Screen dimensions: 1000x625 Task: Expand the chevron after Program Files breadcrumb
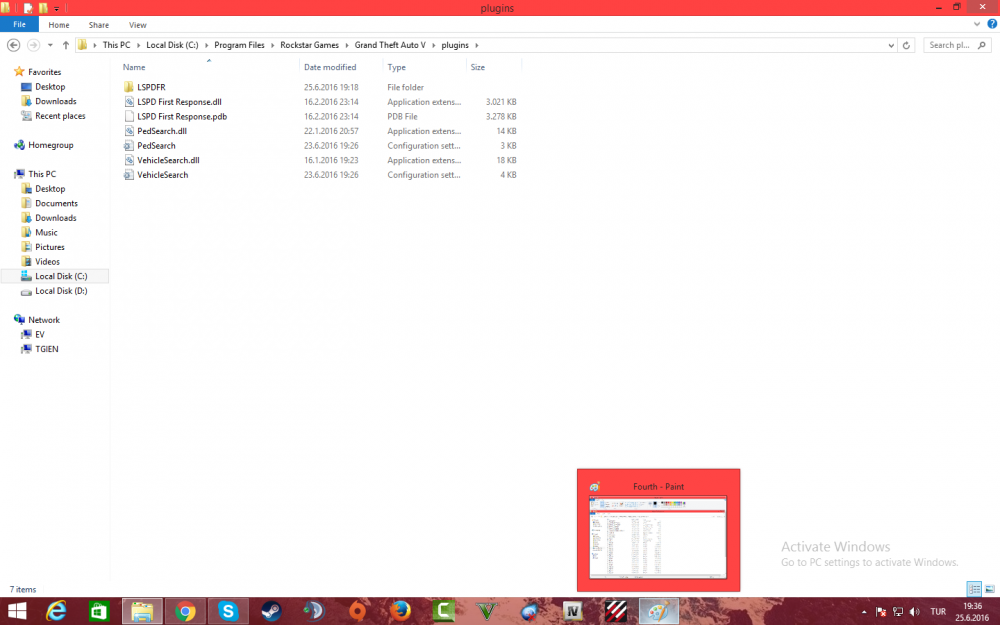[272, 45]
